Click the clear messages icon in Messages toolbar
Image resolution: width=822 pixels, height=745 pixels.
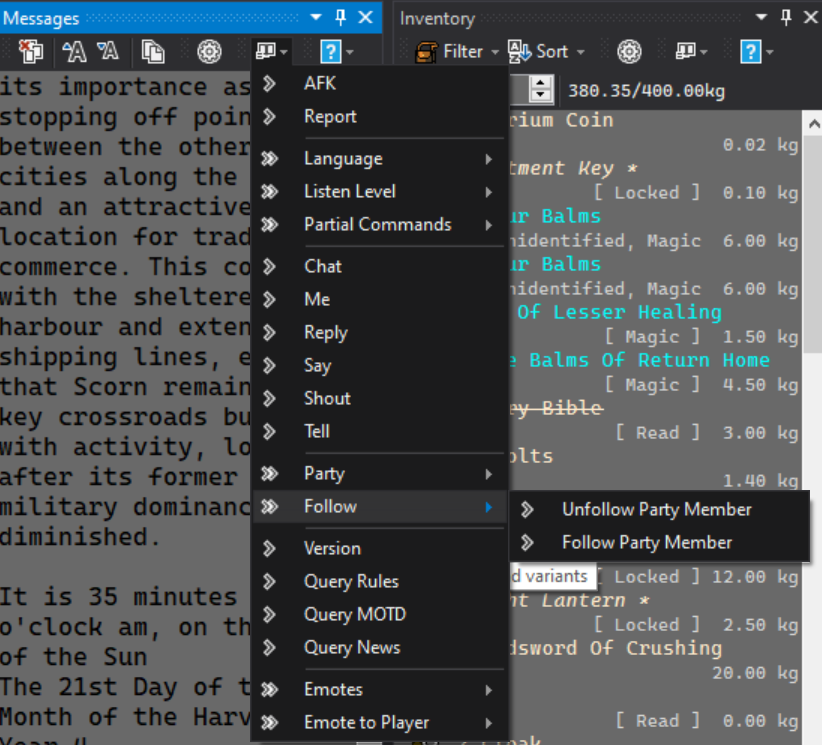point(31,51)
